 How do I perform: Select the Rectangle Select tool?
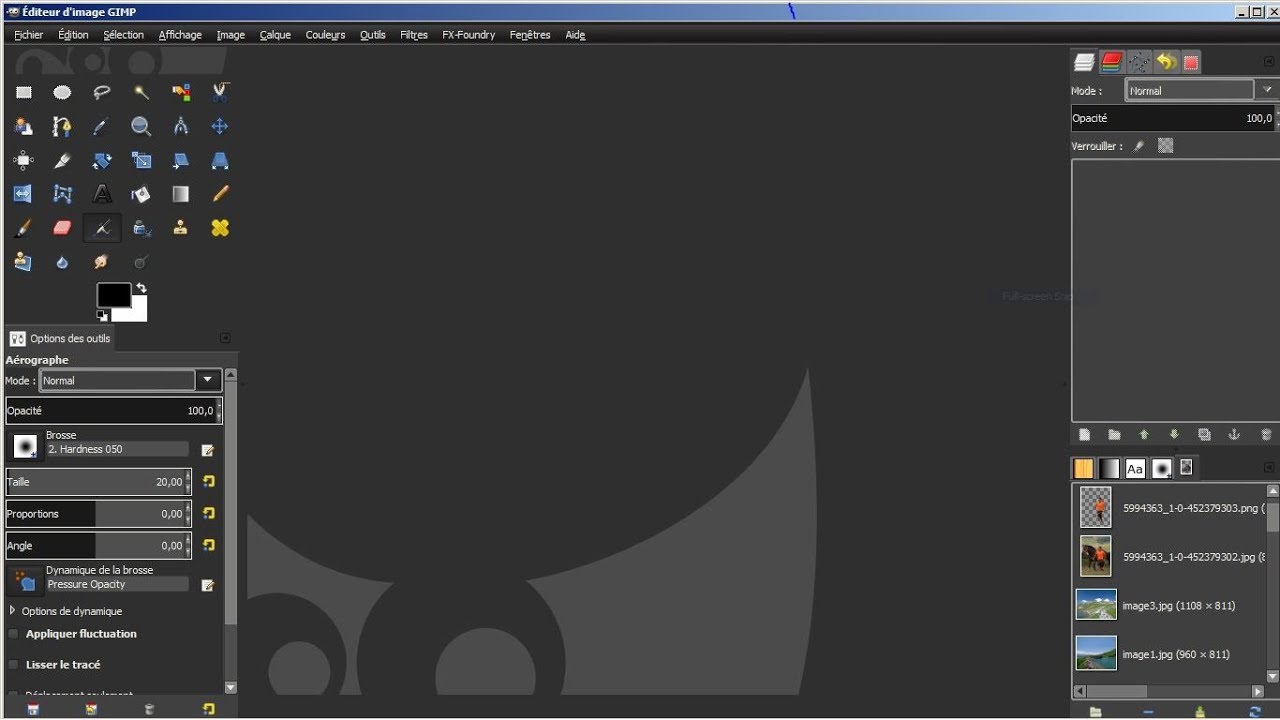click(x=23, y=93)
